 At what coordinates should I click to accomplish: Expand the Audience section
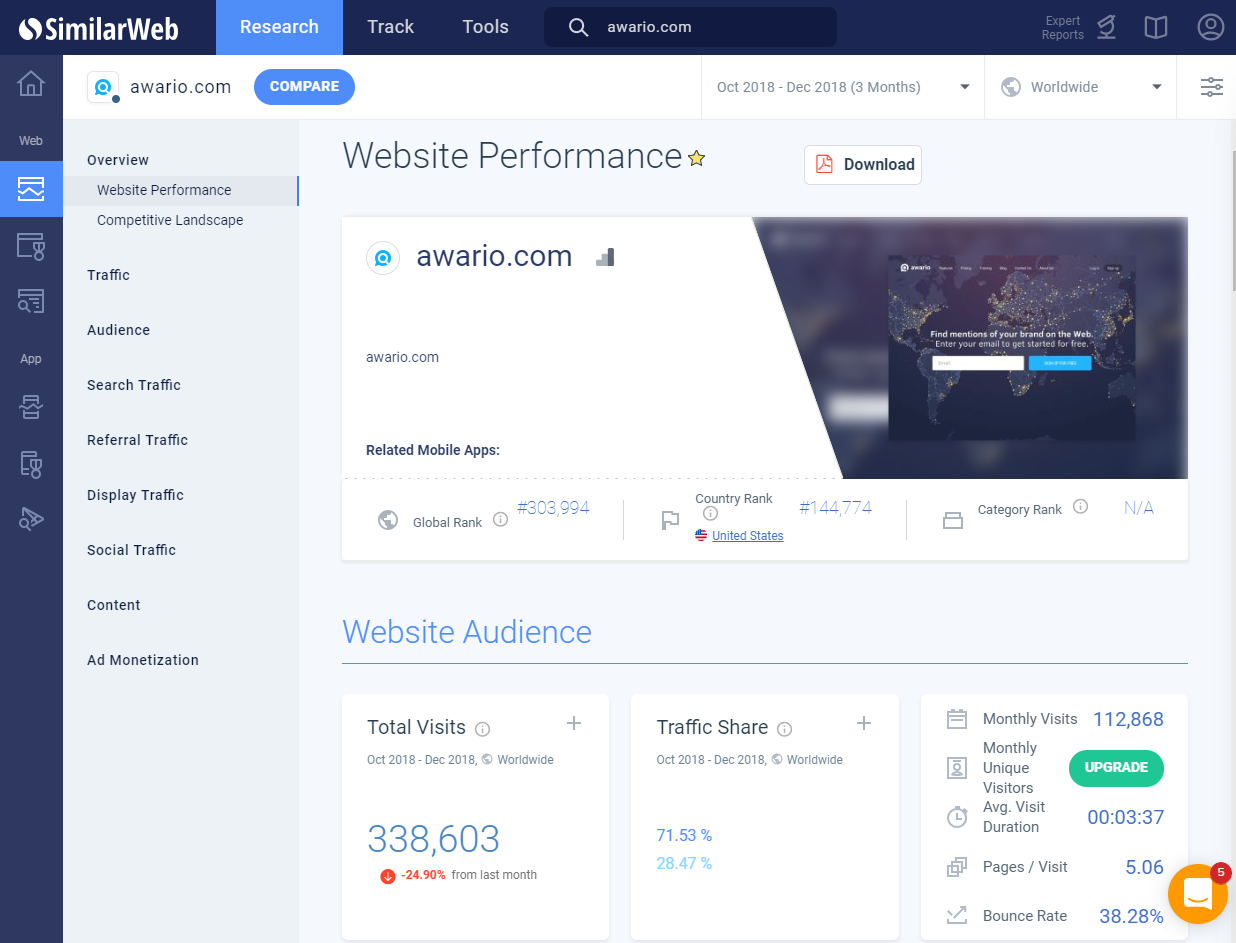[118, 330]
